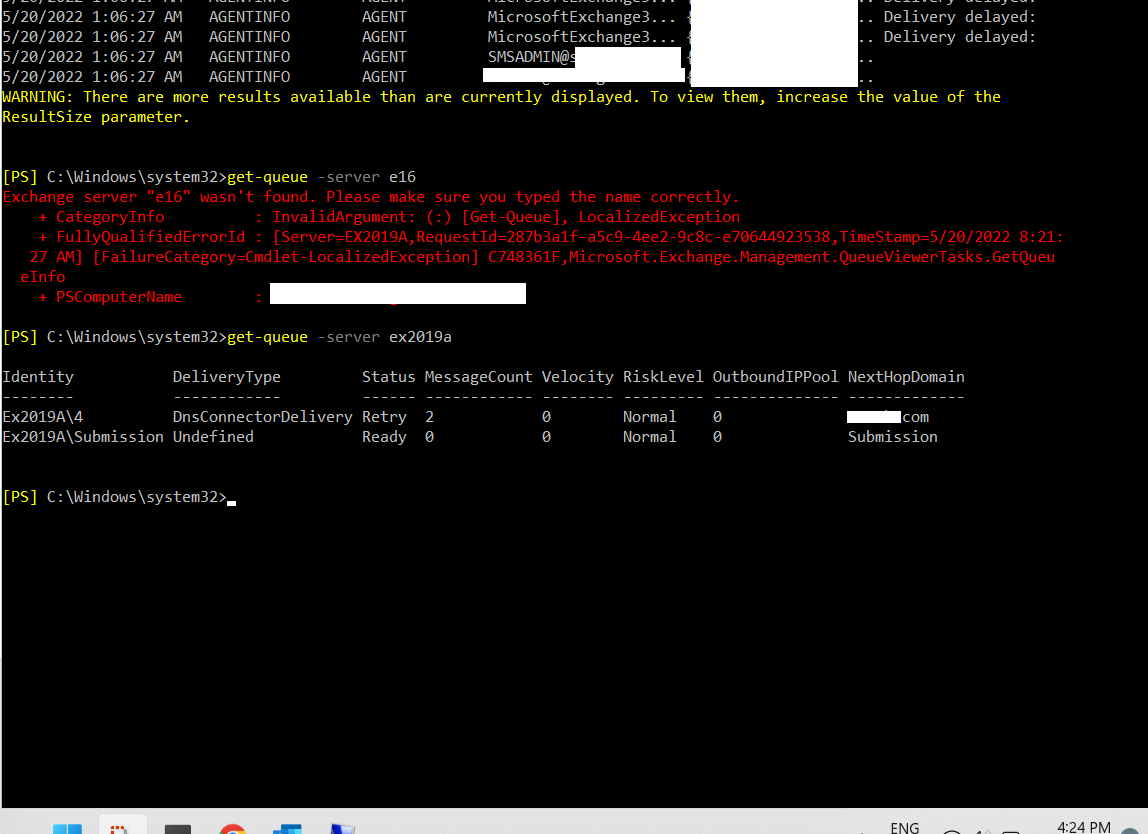This screenshot has height=834, width=1148.
Task: Click the 'Undefined' delivery type value
Action: (213, 437)
